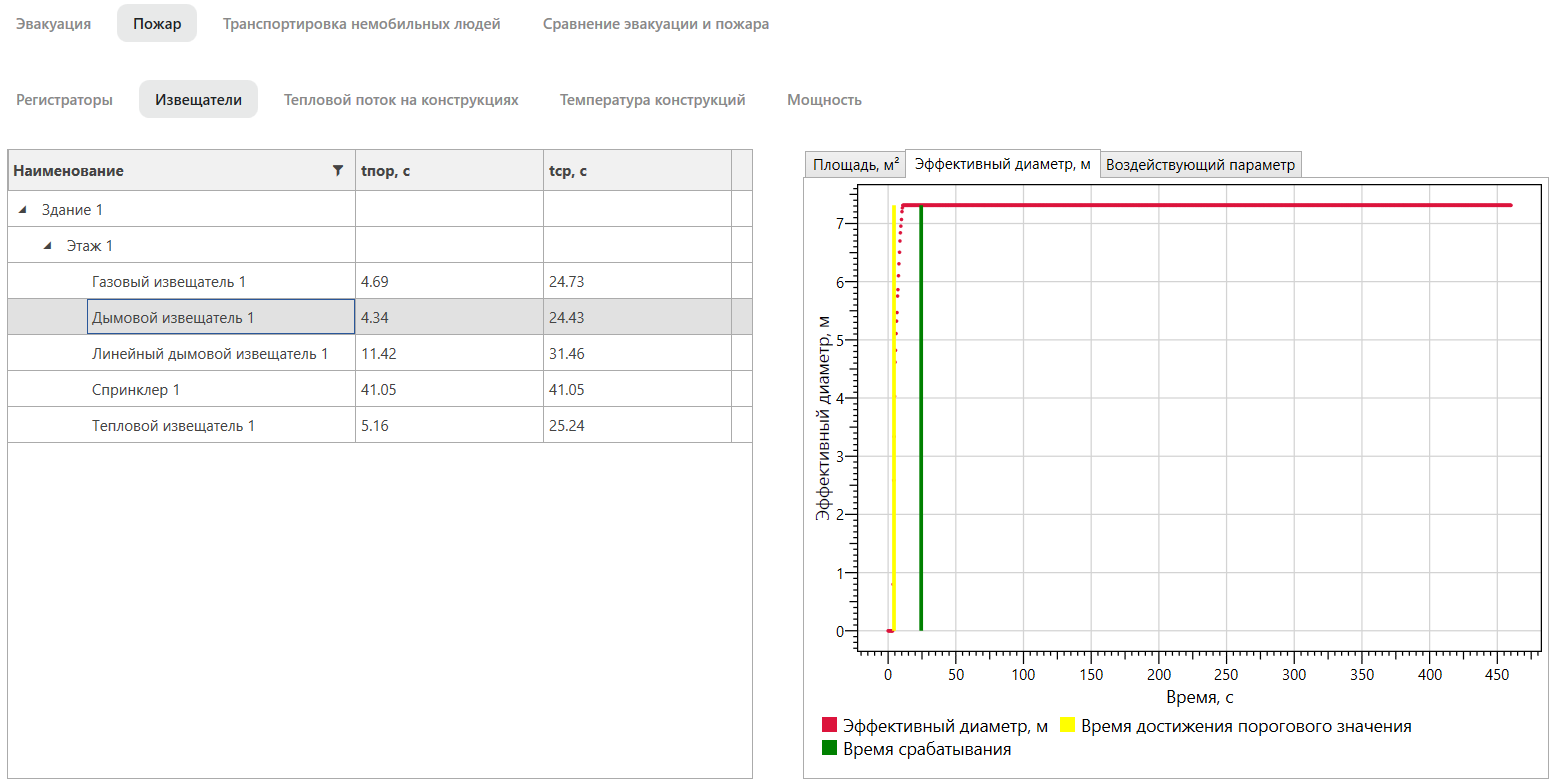Click the yellow threshold time line on chart
1553x783 pixels.
click(893, 420)
